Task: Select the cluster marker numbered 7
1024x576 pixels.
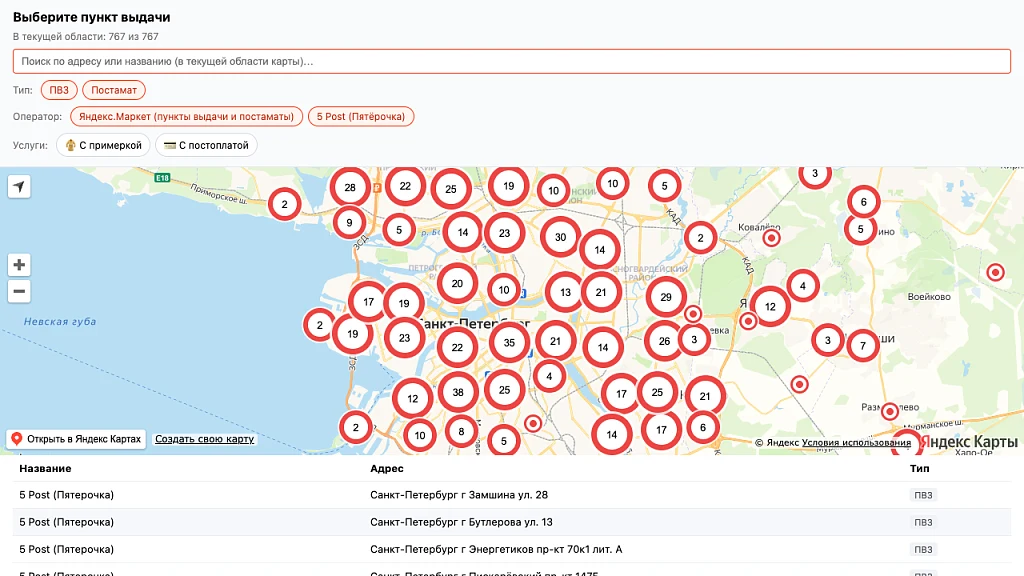Action: tap(863, 345)
